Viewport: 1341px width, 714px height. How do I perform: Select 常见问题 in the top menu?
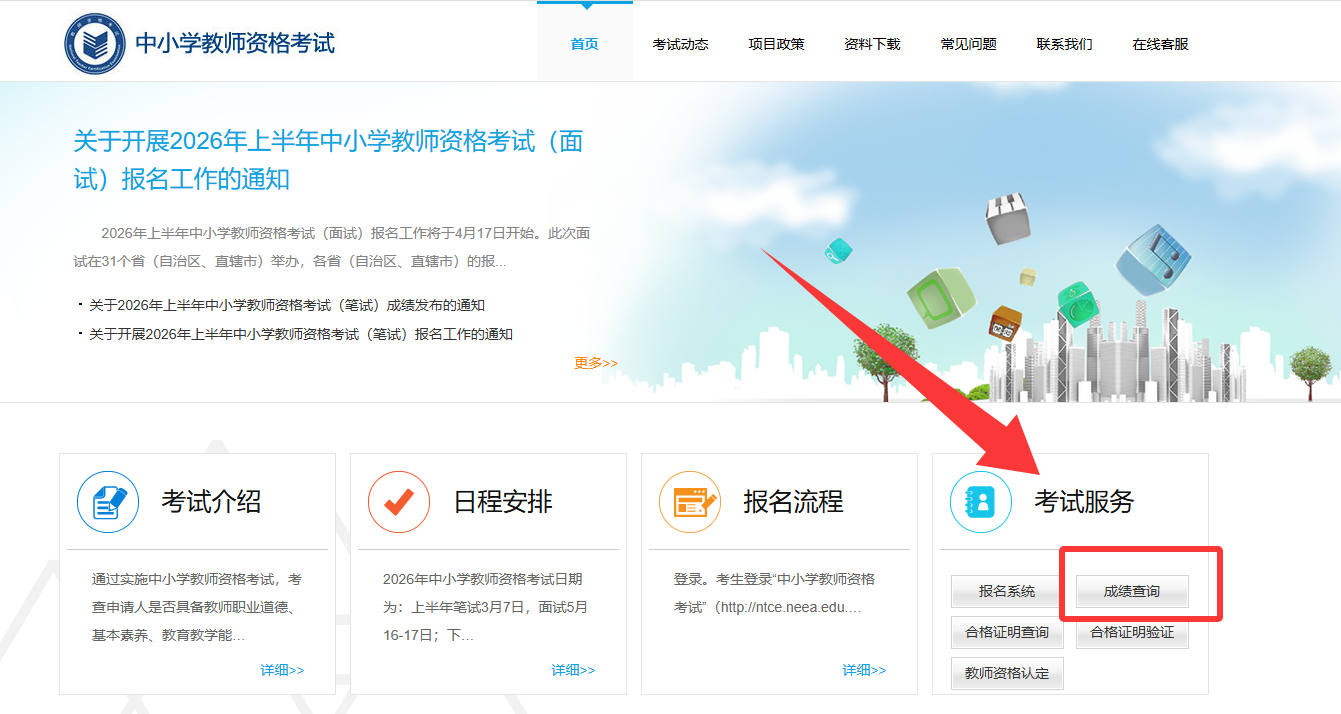pyautogui.click(x=969, y=44)
